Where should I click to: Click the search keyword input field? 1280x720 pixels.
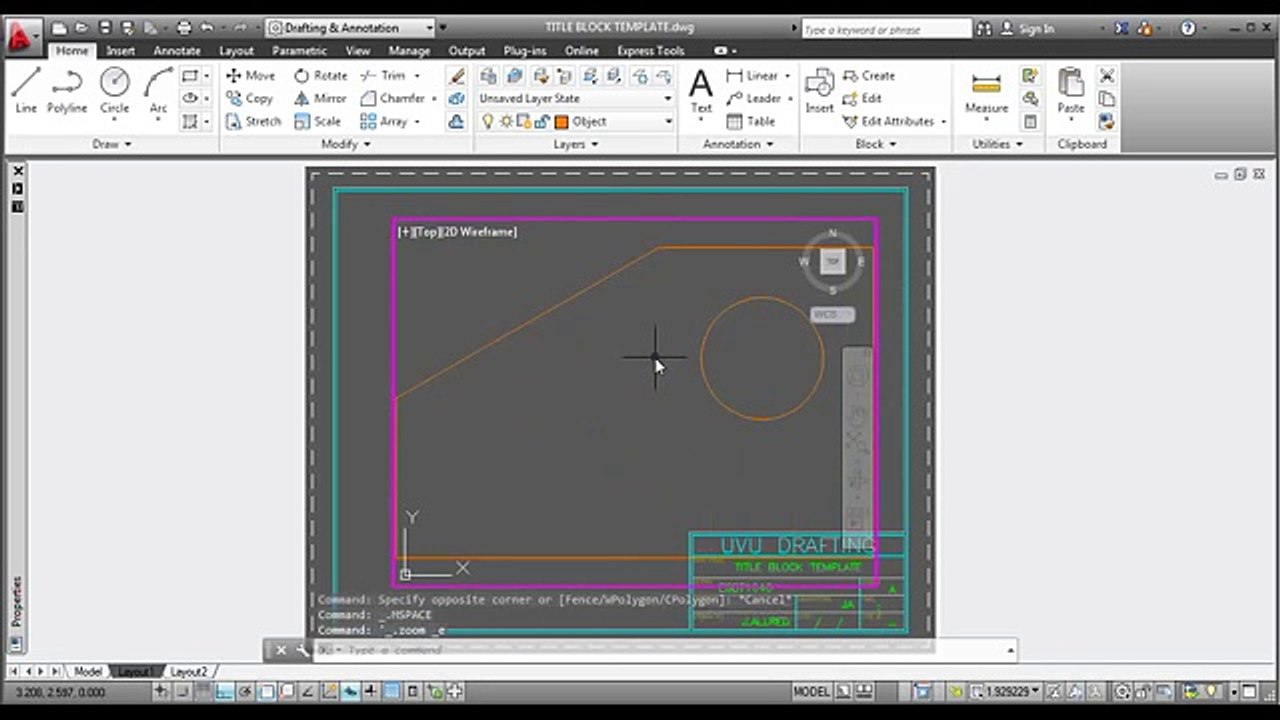(x=885, y=29)
